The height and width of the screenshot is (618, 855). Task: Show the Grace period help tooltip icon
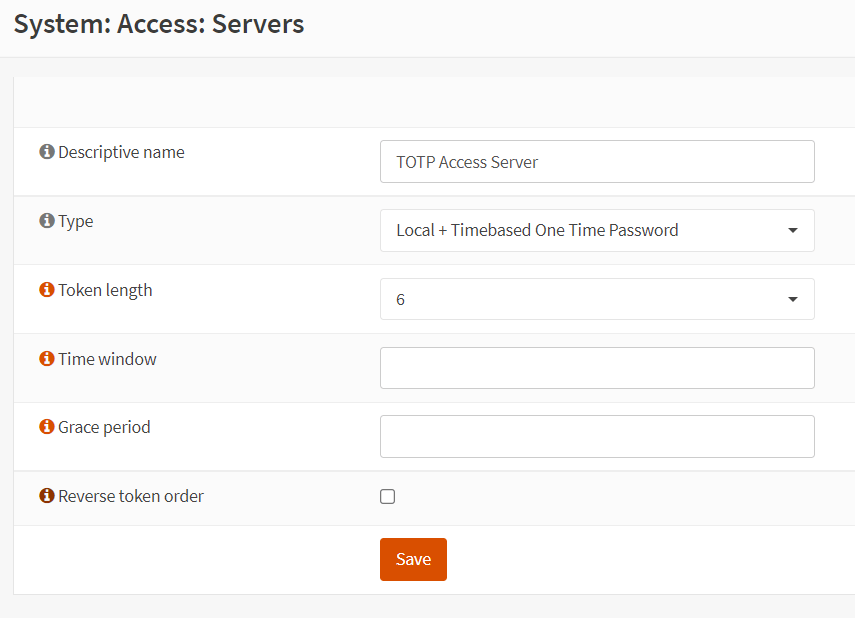(46, 427)
